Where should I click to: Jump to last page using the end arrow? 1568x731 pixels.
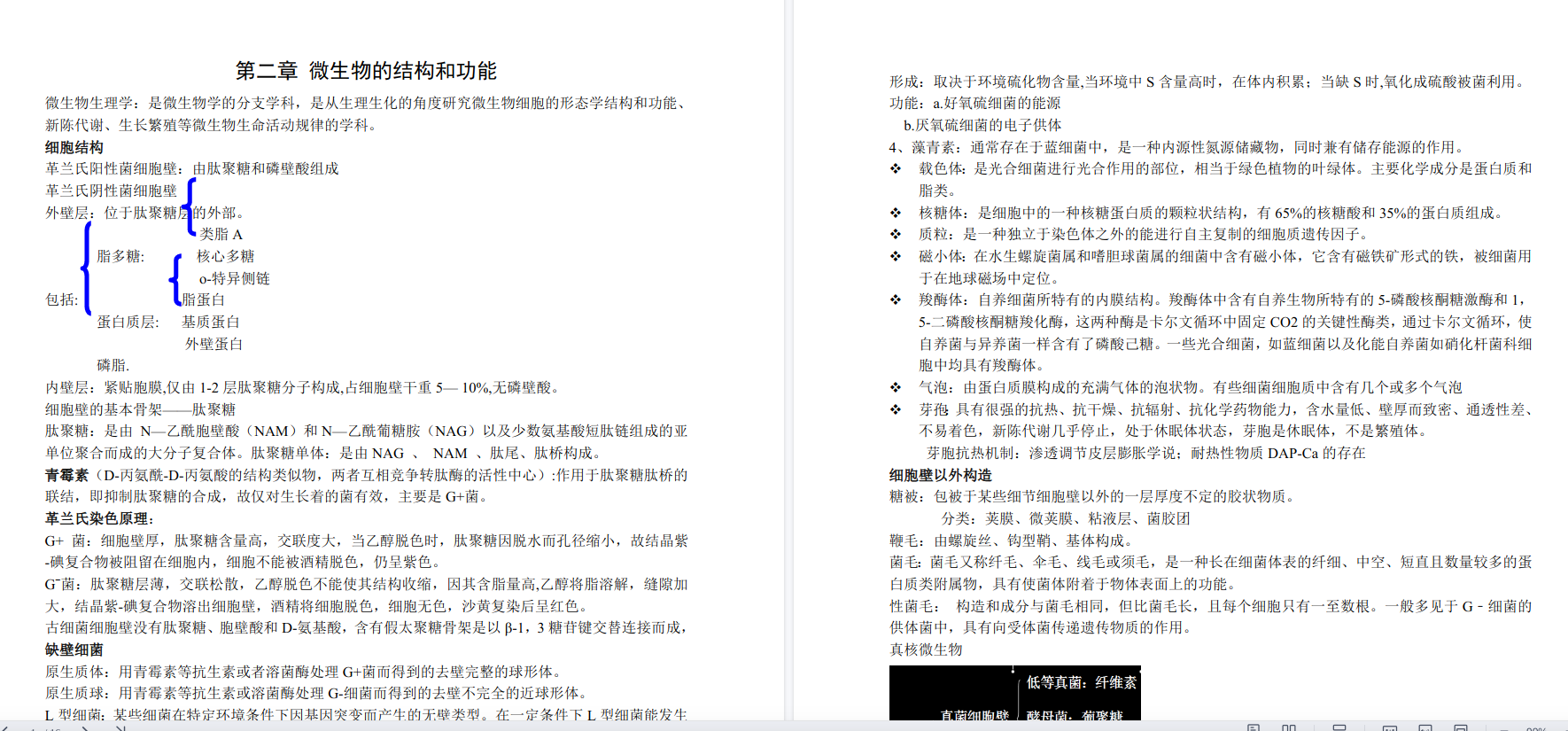coord(120,727)
